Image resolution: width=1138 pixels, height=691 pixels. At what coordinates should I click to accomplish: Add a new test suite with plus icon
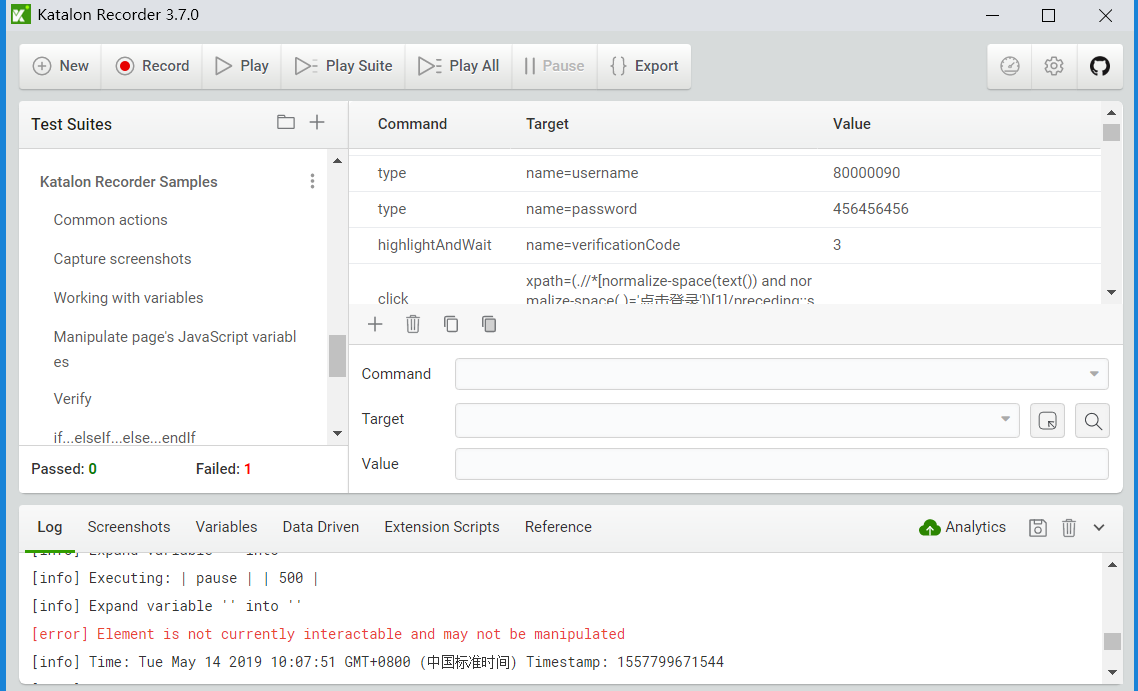(317, 123)
